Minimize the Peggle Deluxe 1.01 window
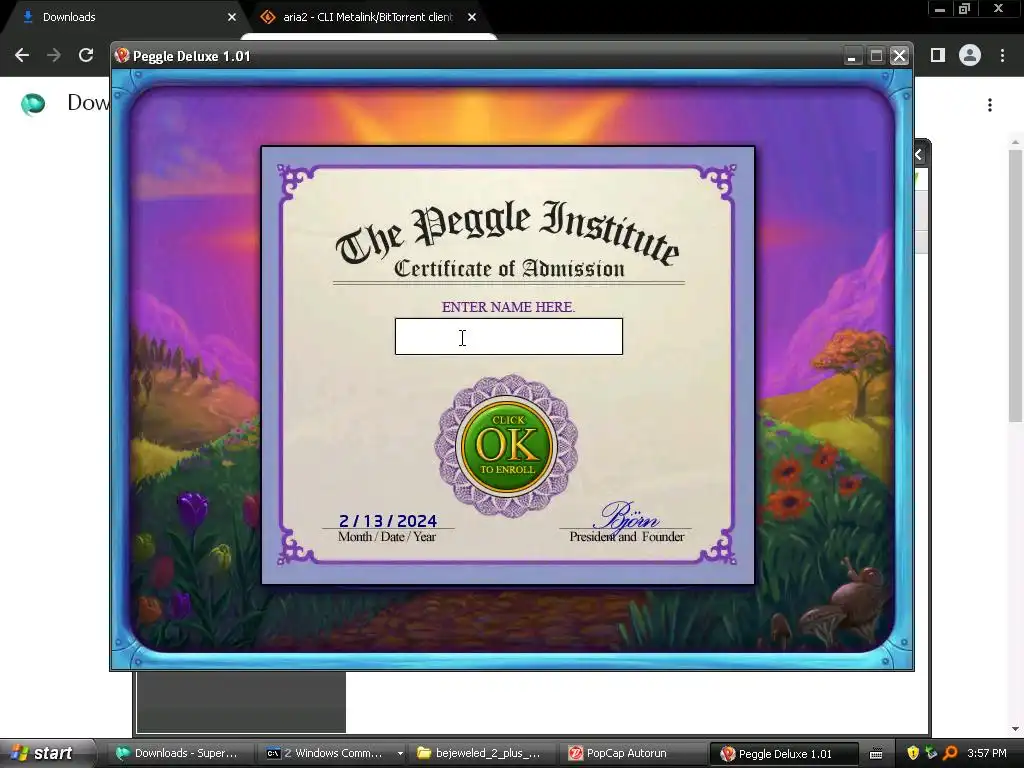 coord(851,56)
